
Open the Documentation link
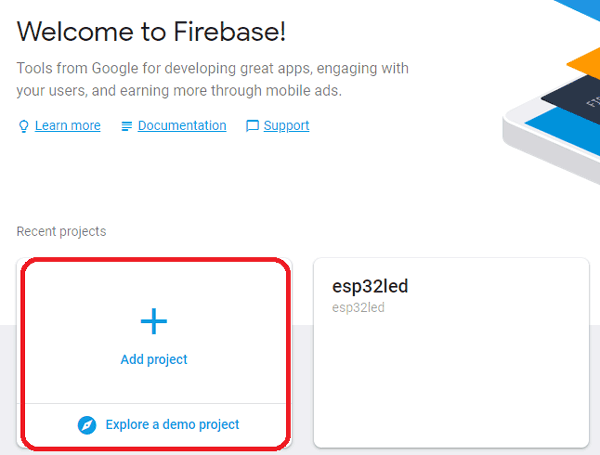tap(182, 126)
